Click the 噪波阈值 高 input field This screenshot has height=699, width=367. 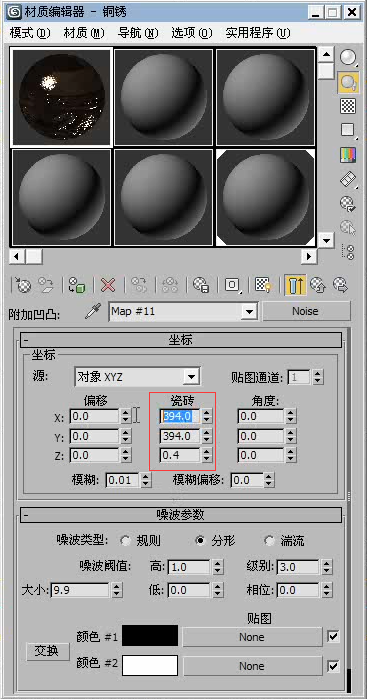click(x=189, y=567)
